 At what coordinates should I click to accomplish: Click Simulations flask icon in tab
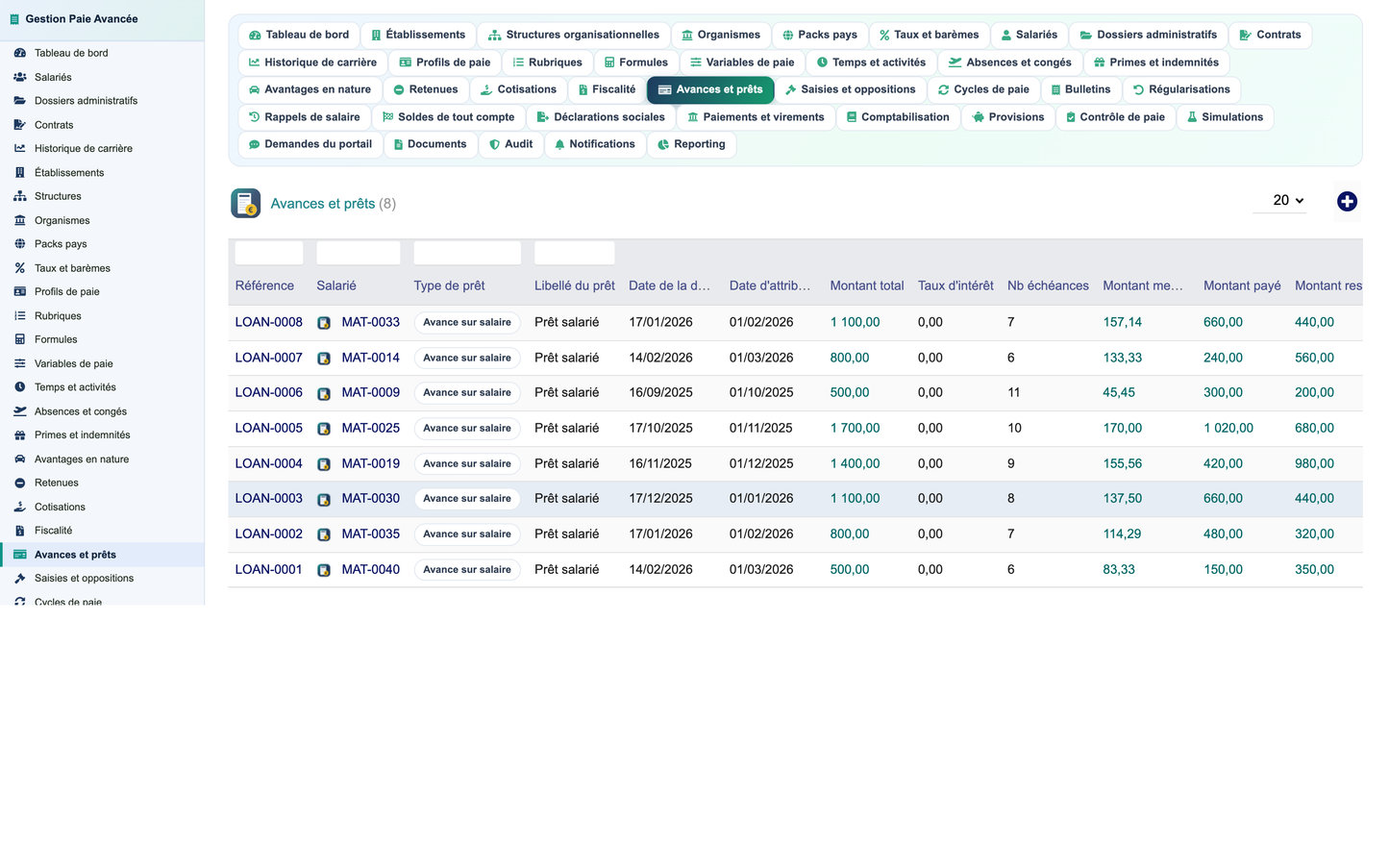1192,117
